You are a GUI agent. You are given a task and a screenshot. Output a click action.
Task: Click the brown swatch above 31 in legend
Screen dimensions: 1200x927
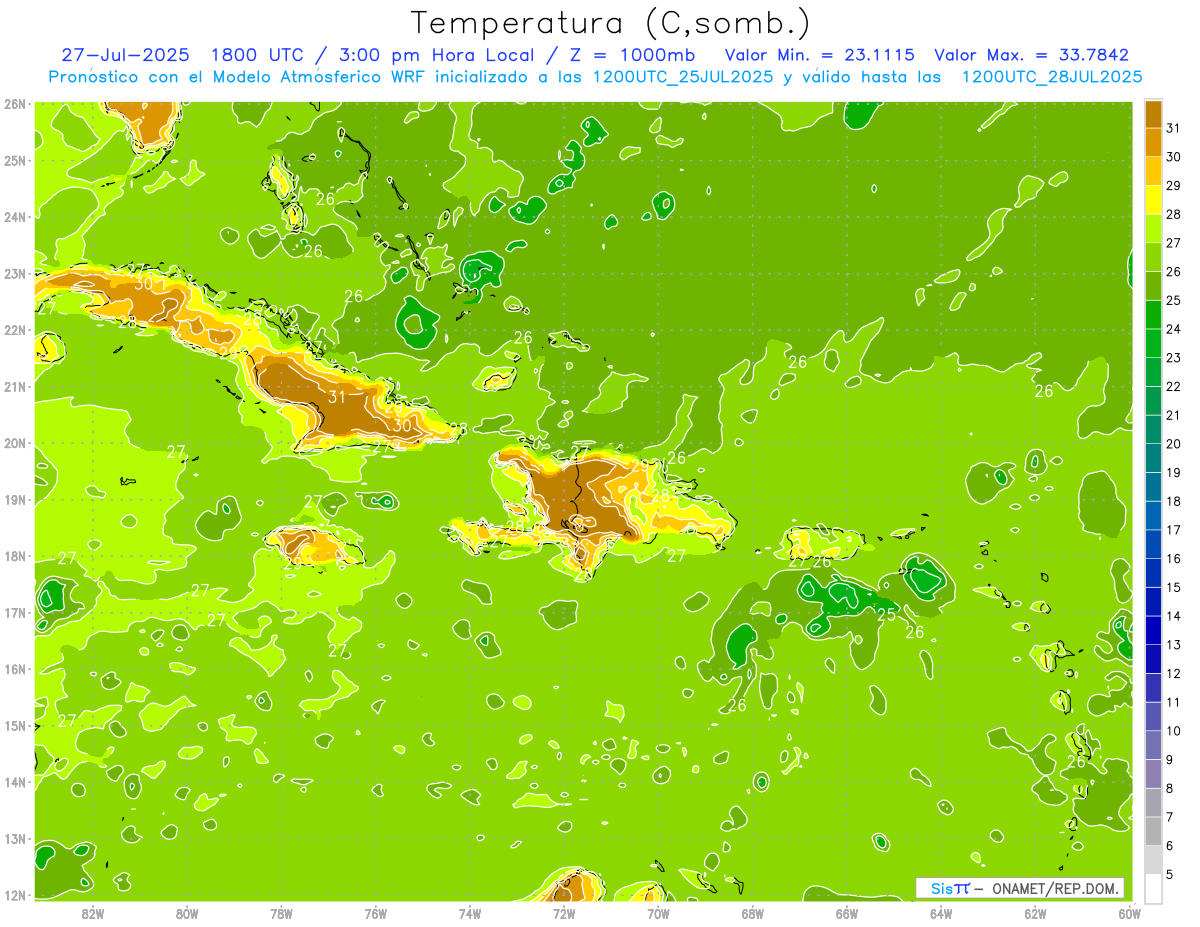pyautogui.click(x=1153, y=114)
